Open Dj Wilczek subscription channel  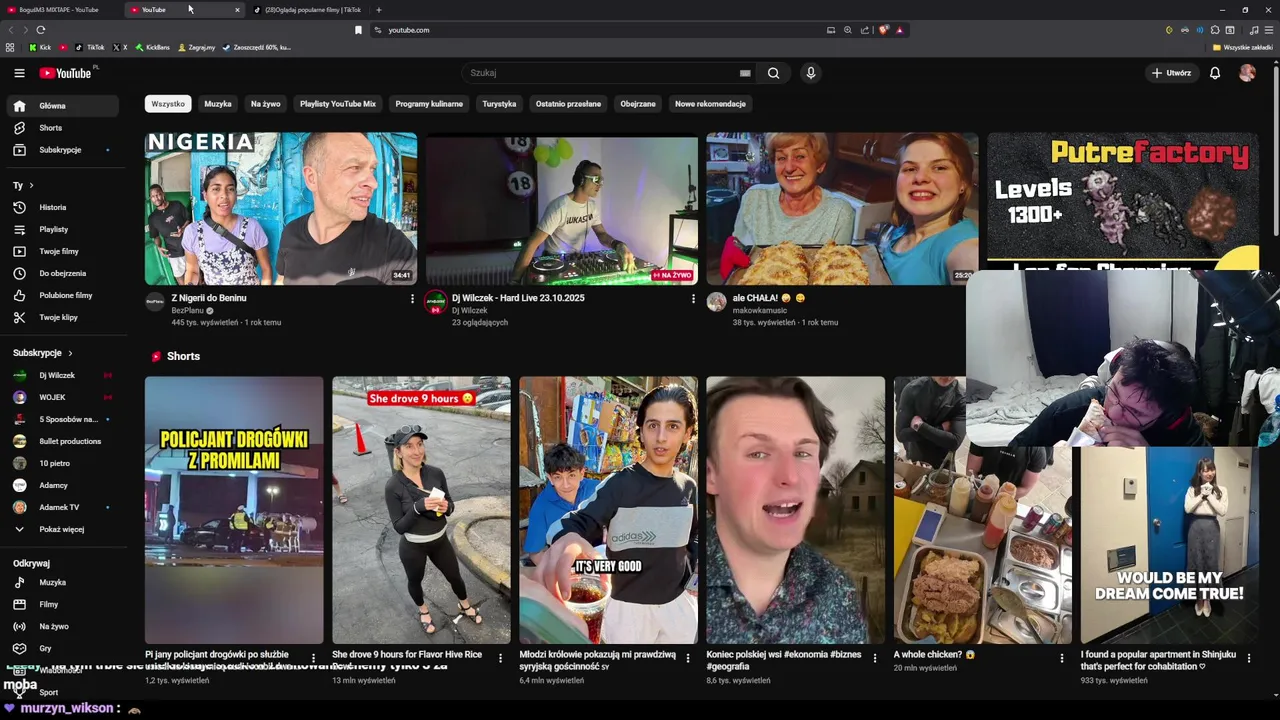pyautogui.click(x=62, y=376)
